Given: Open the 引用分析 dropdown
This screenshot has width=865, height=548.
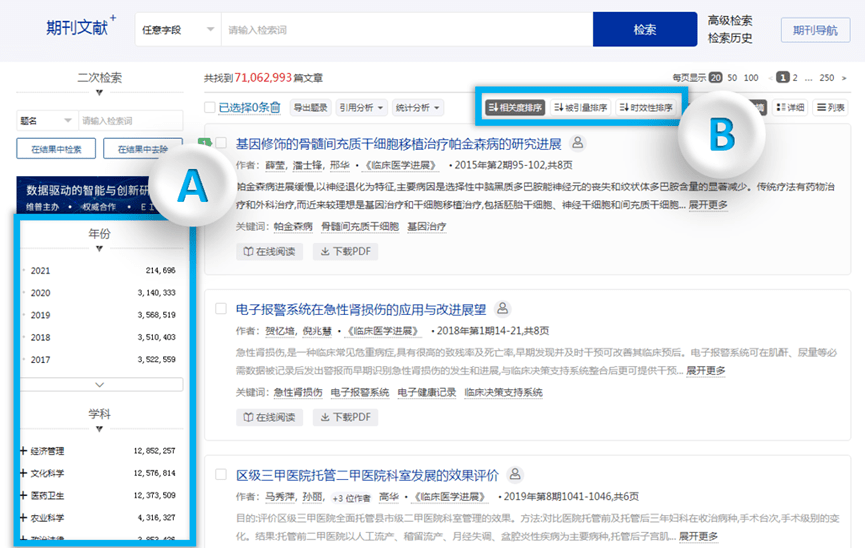Looking at the screenshot, I should tap(361, 107).
